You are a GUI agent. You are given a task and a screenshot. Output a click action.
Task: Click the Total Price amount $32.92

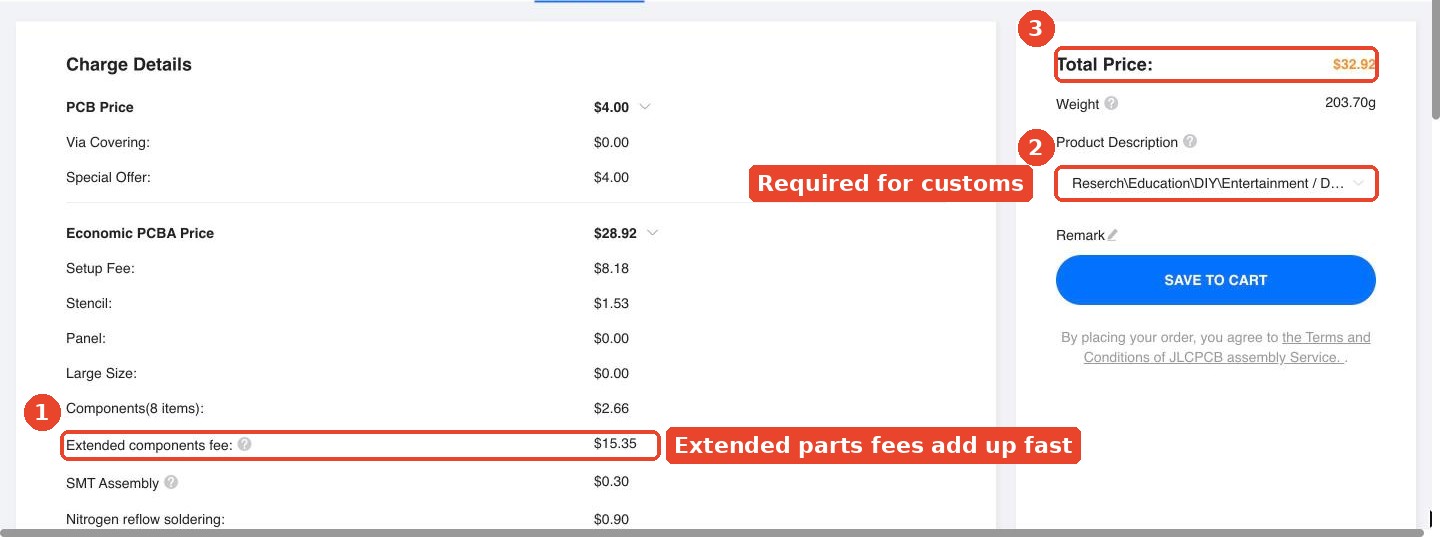point(1354,64)
